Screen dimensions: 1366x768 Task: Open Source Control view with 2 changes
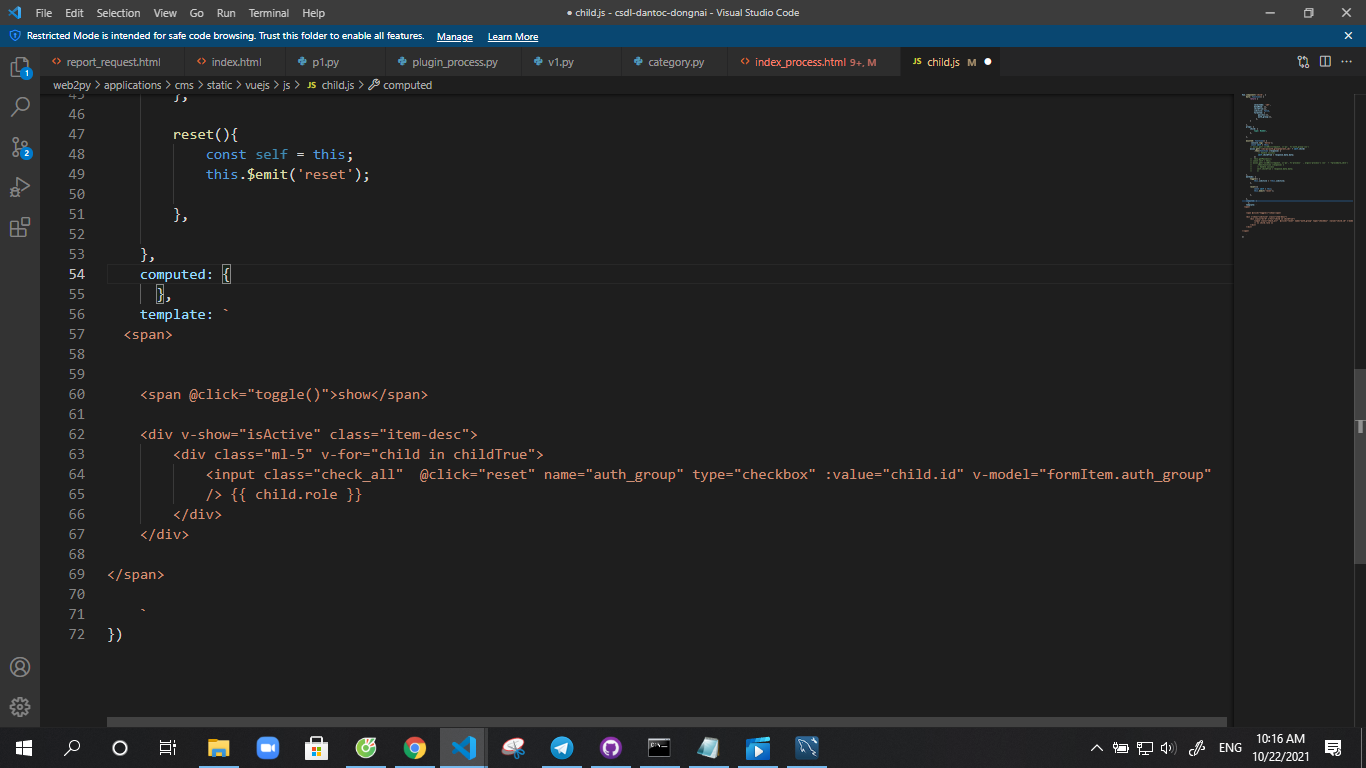pos(20,148)
